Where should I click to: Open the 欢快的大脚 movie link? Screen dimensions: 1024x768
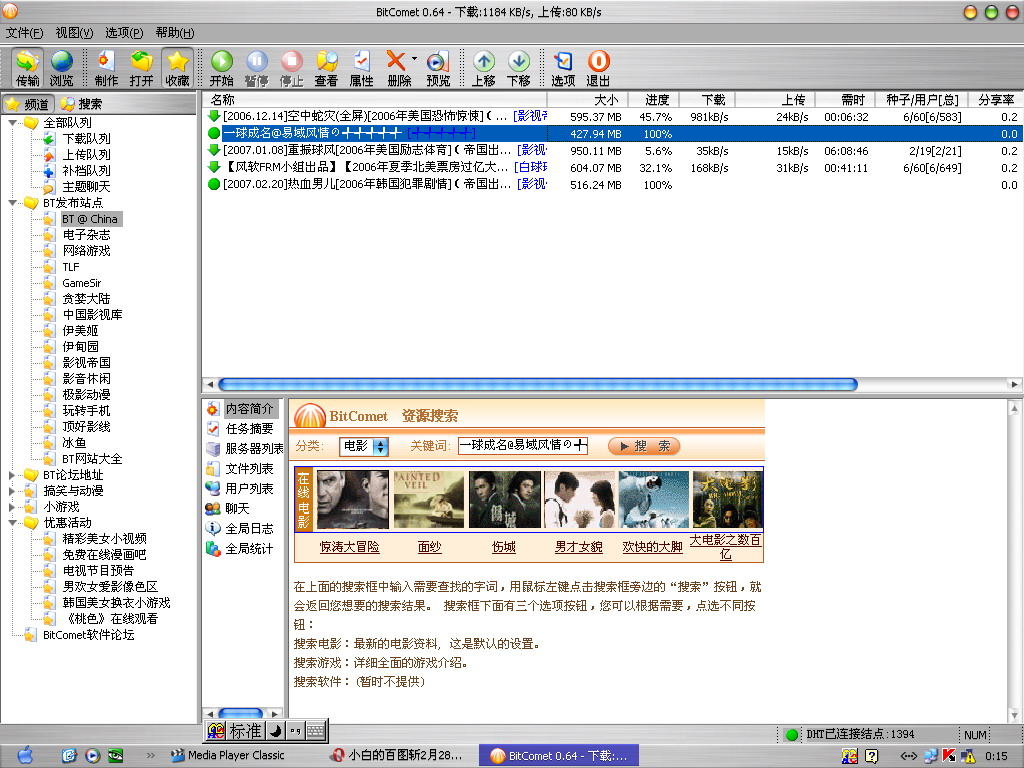pos(652,547)
